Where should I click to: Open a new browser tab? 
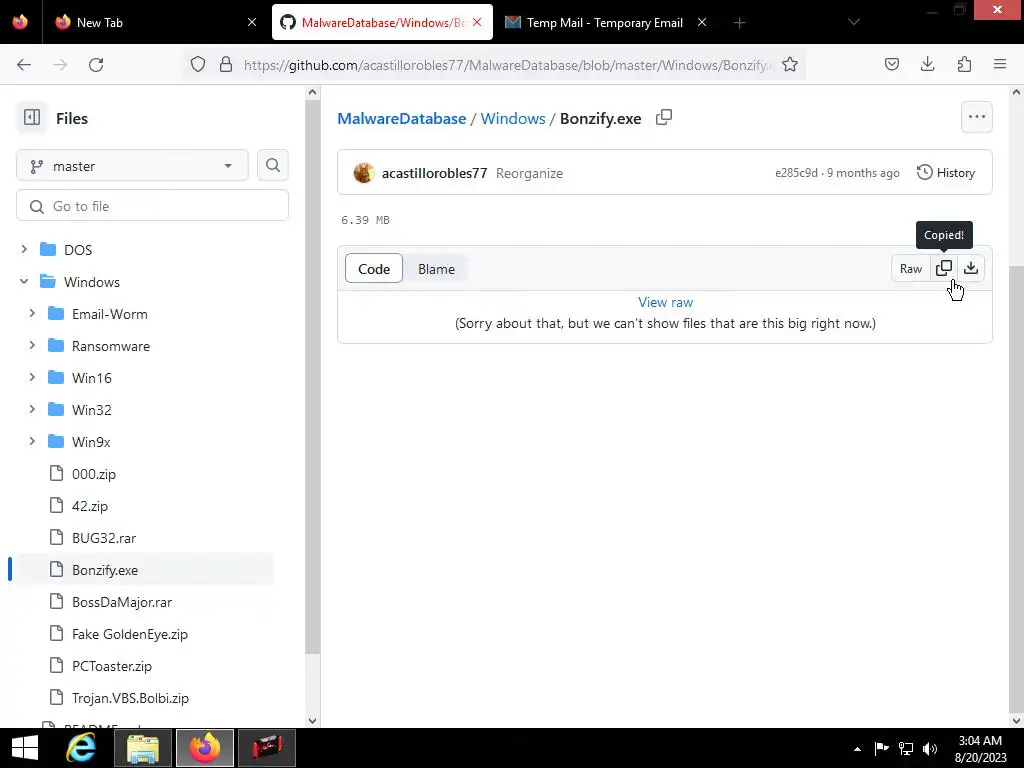(x=739, y=23)
